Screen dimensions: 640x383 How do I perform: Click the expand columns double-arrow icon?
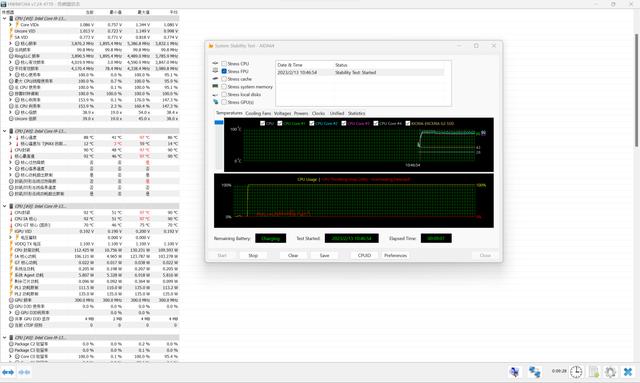click(8, 372)
